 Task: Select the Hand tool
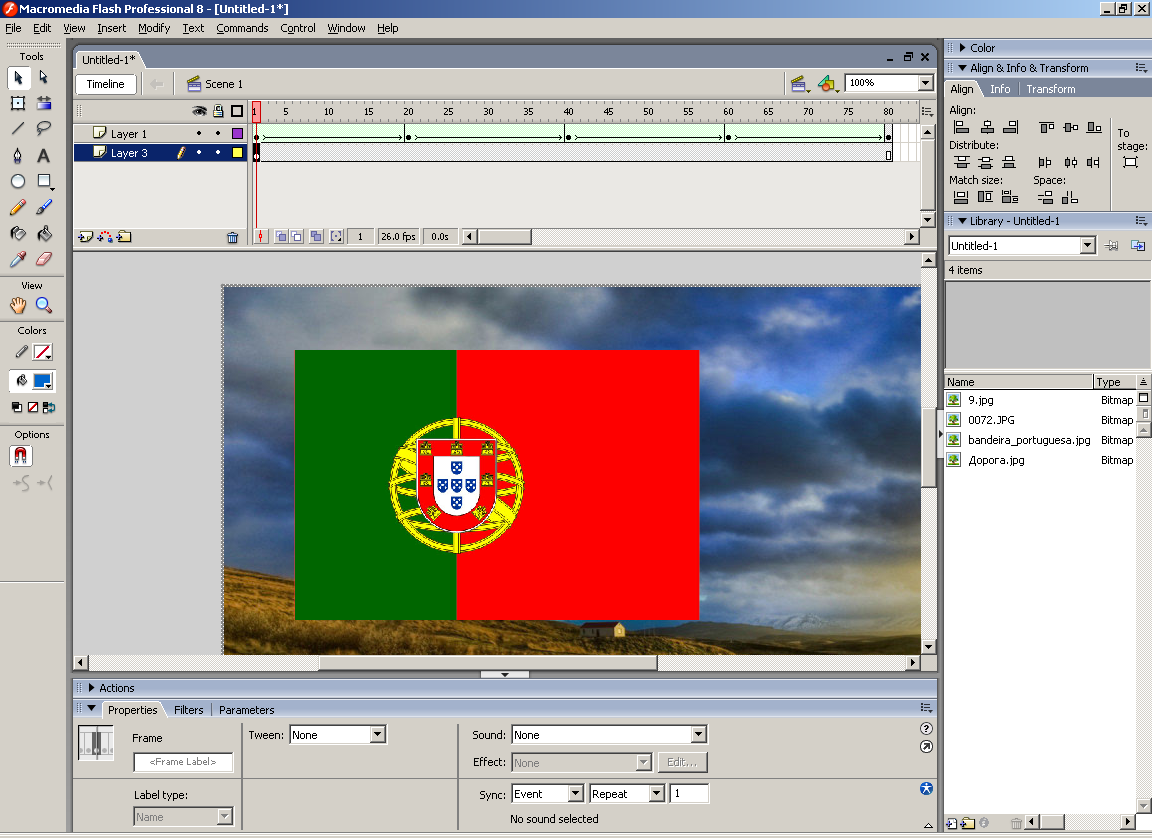tap(18, 305)
